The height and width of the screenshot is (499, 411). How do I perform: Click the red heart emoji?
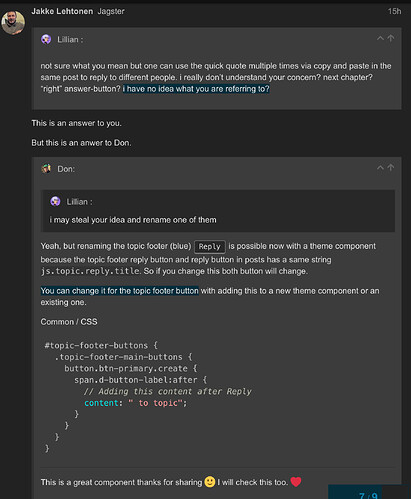[x=296, y=482]
